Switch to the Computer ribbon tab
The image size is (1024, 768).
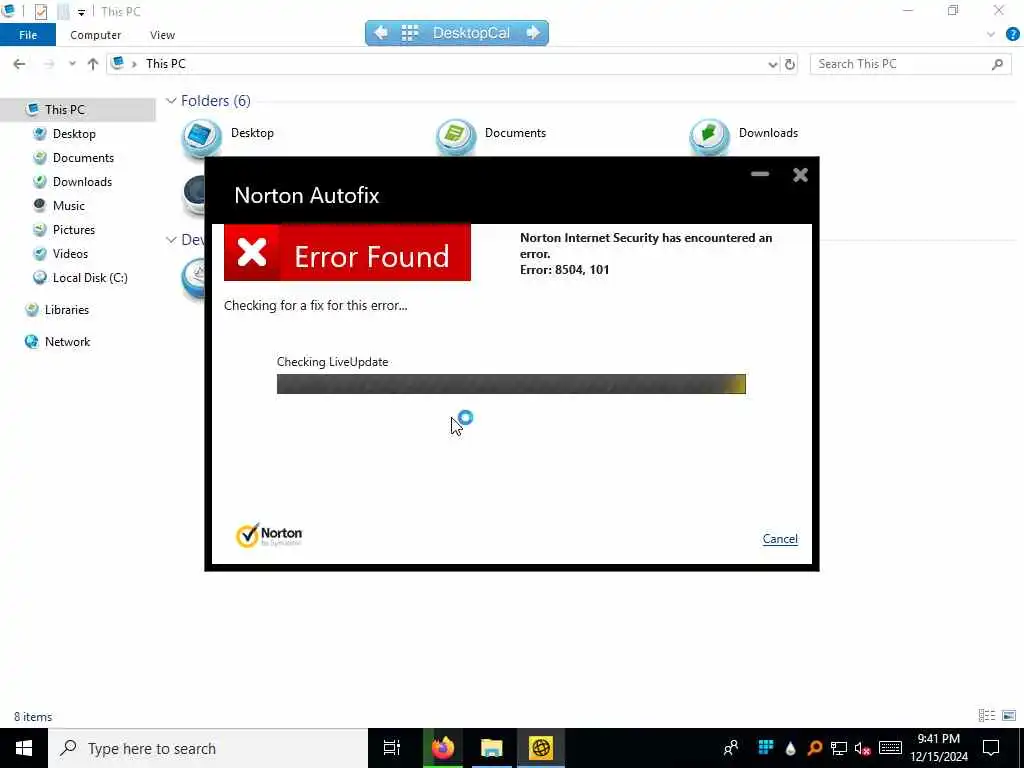coord(95,35)
